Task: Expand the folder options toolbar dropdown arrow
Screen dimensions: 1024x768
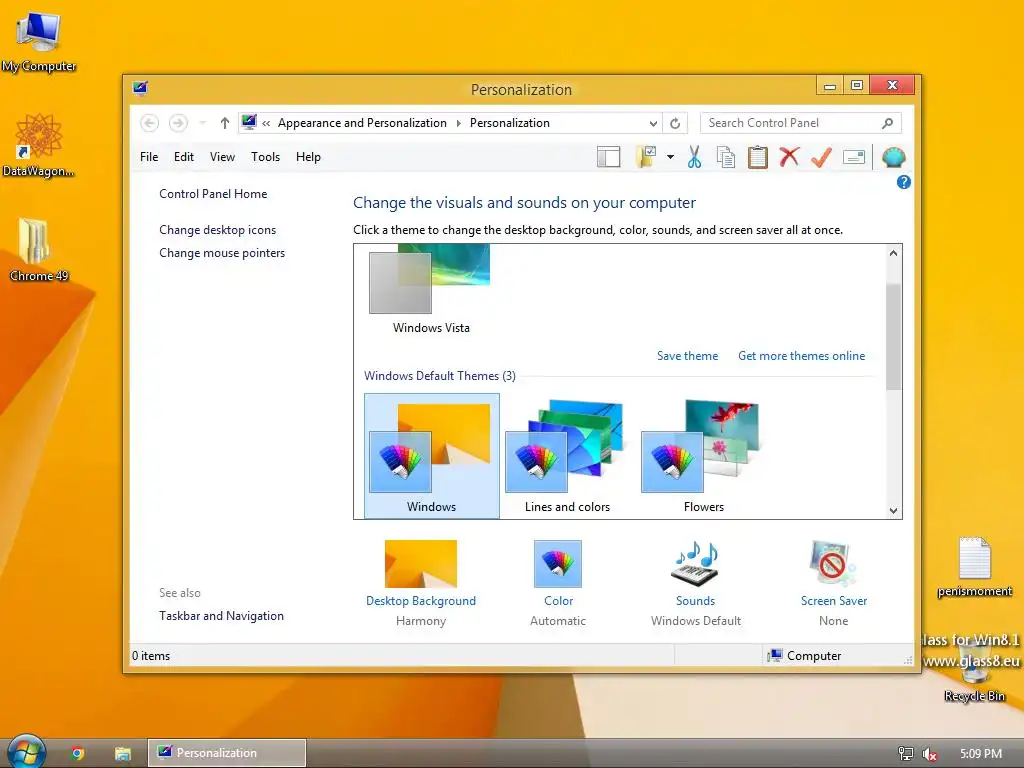Action: [670, 157]
